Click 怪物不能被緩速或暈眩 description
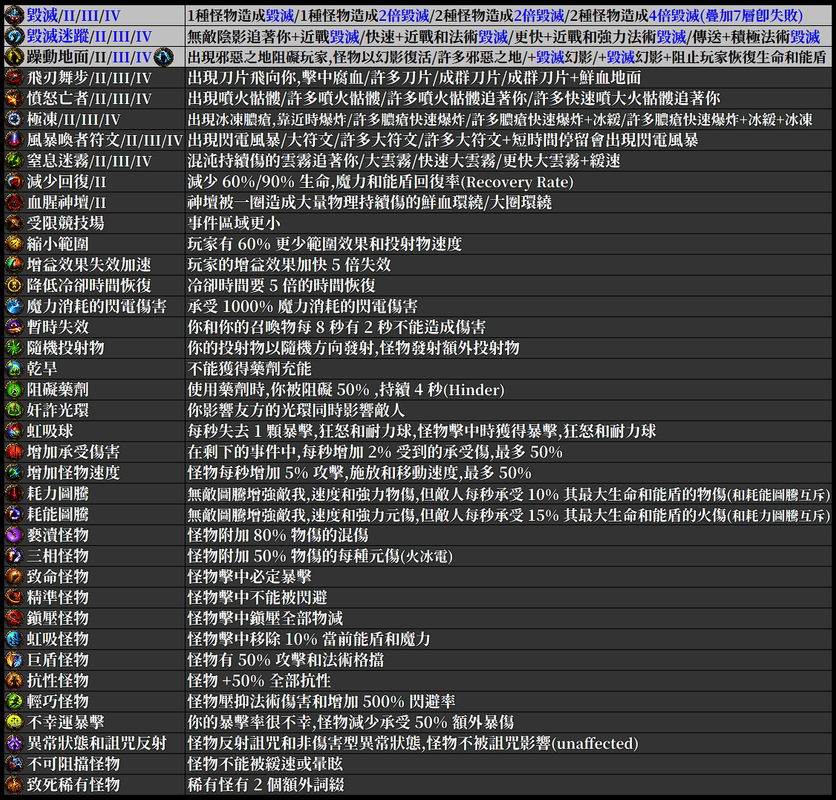The image size is (836, 800). click(x=265, y=764)
